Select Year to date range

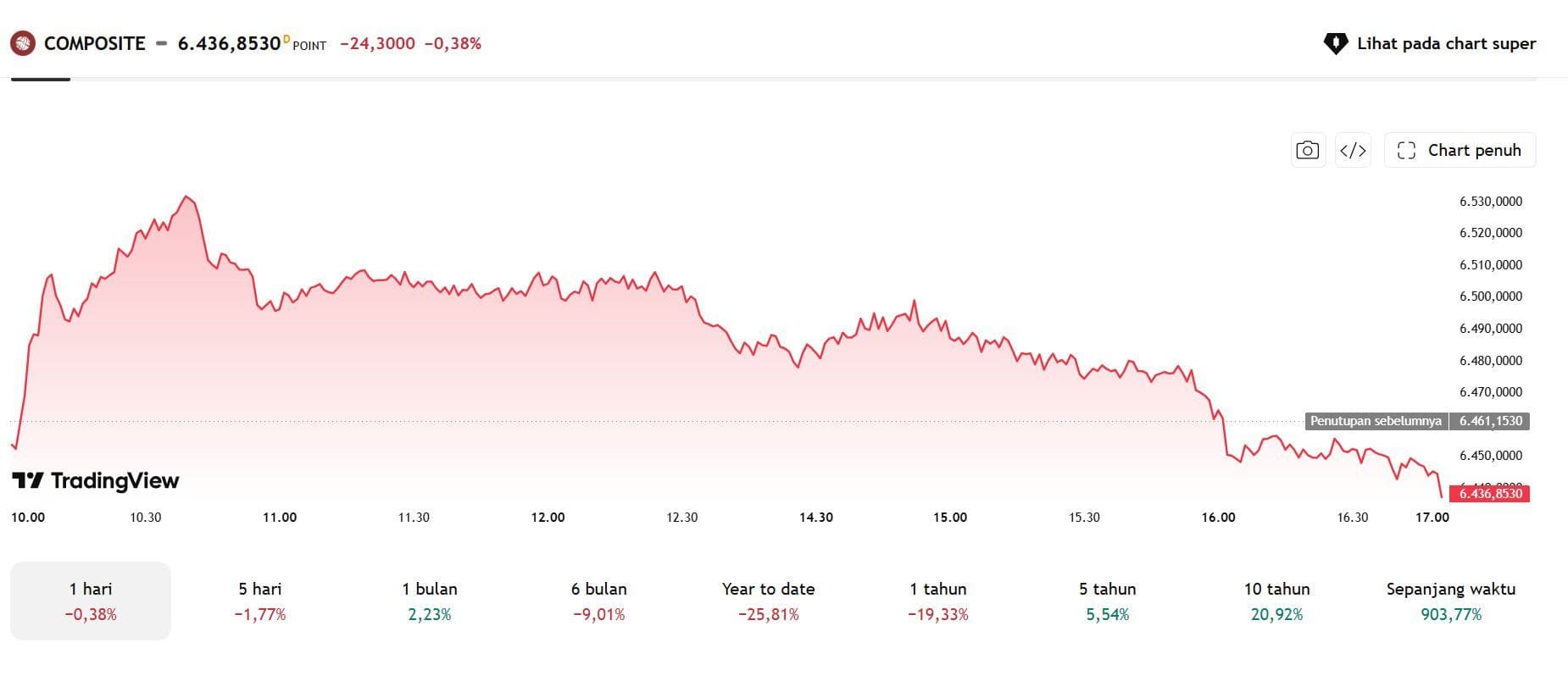tap(769, 601)
